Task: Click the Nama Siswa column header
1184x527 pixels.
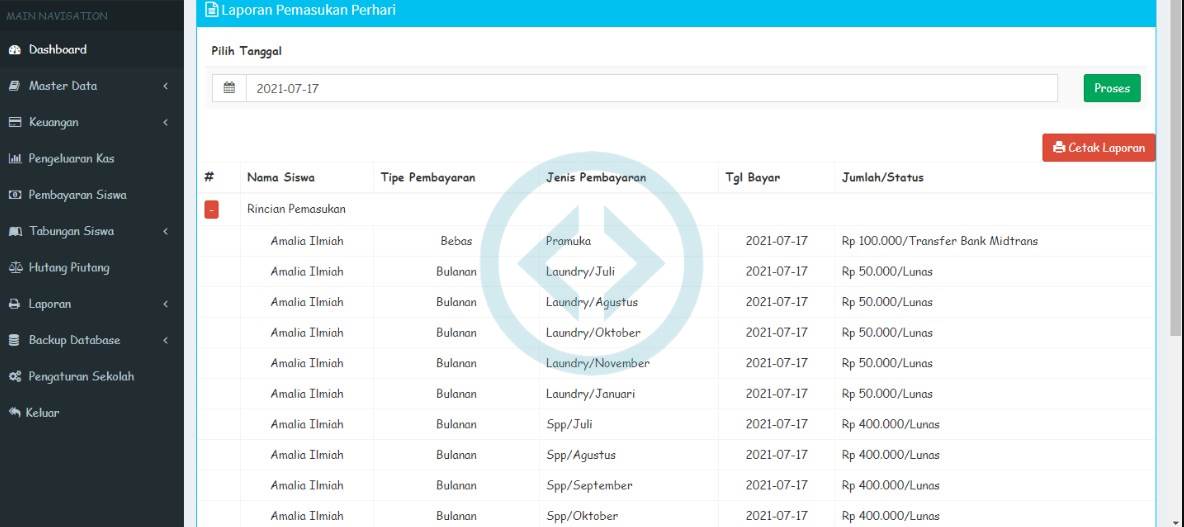Action: pyautogui.click(x=281, y=178)
